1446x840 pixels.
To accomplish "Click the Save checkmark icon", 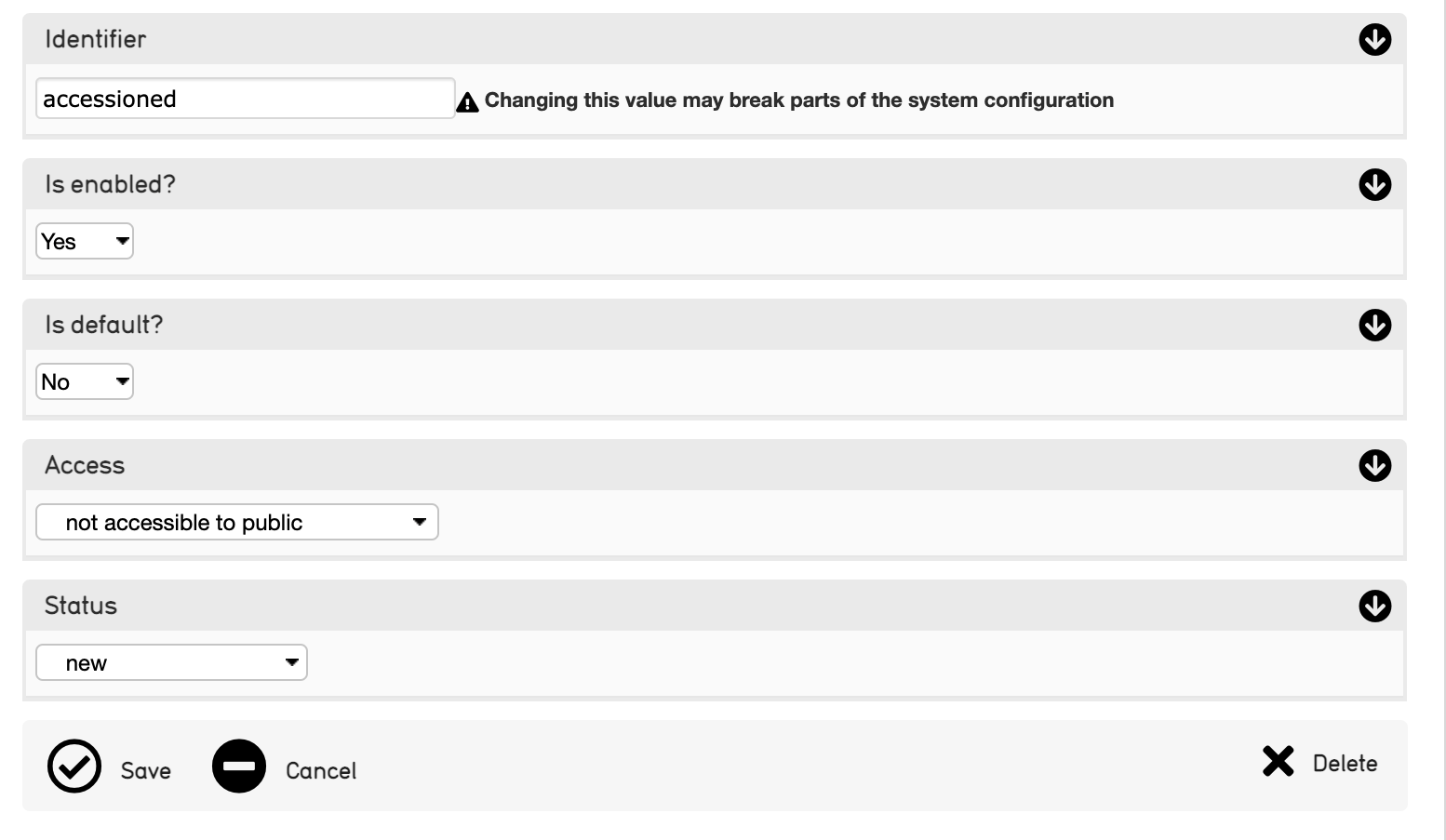I will click(74, 767).
